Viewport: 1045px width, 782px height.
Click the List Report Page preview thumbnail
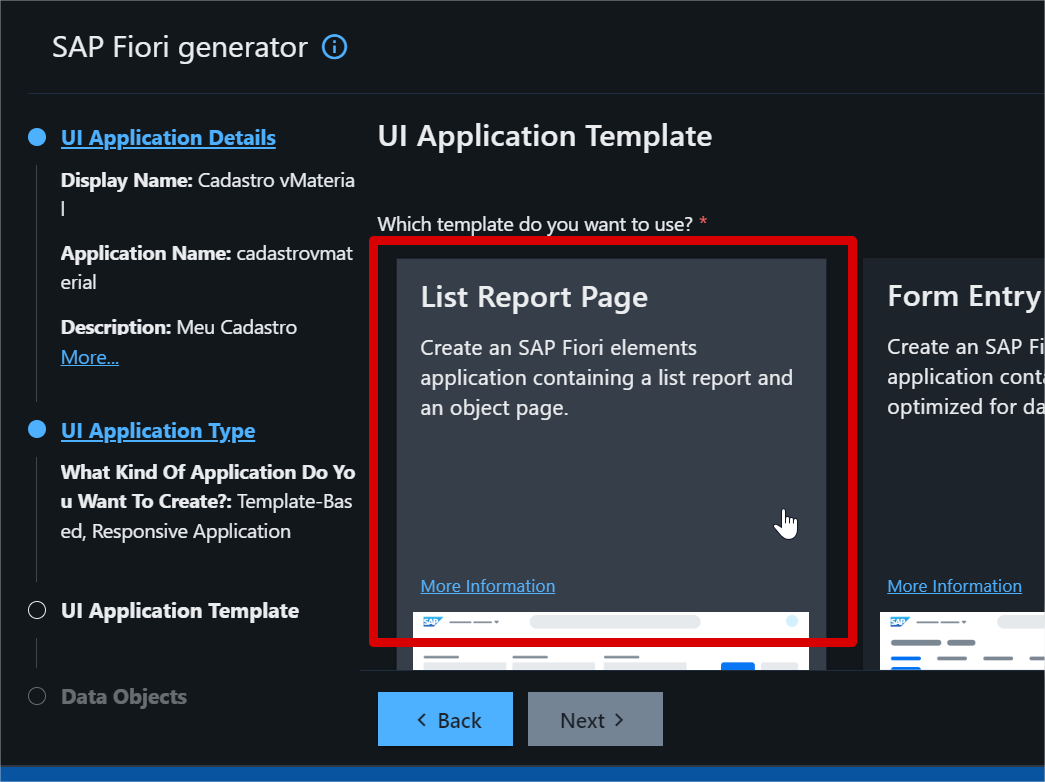point(611,641)
